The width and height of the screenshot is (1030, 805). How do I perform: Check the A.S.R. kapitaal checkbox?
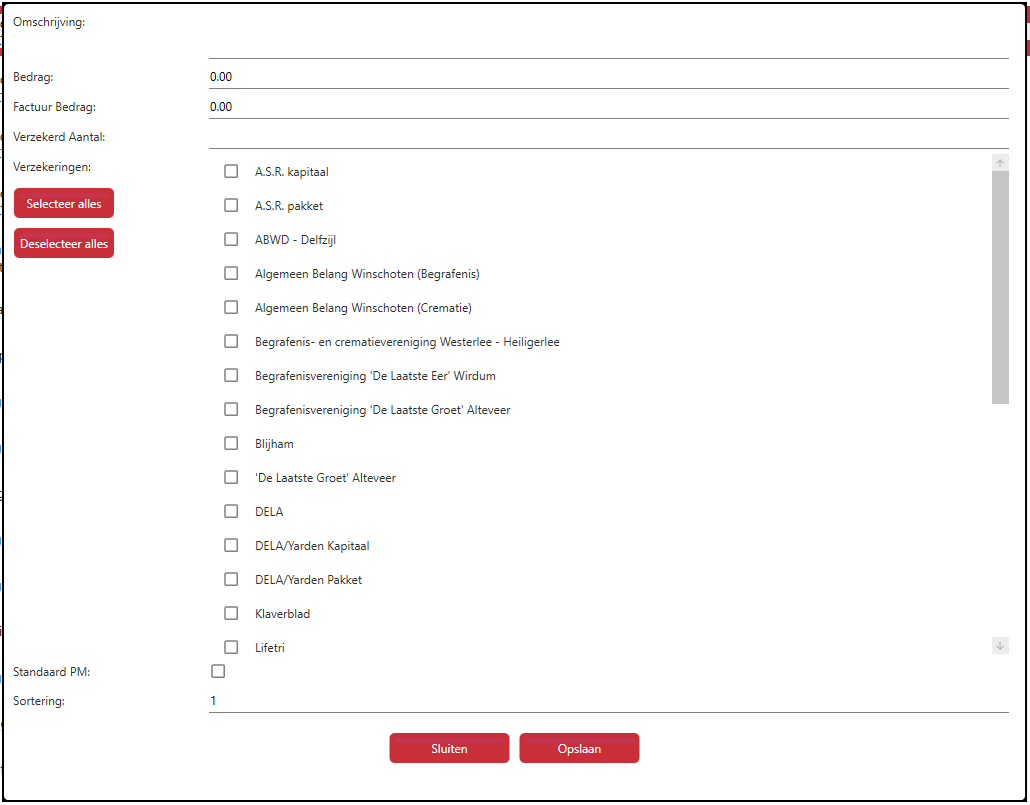(x=231, y=171)
